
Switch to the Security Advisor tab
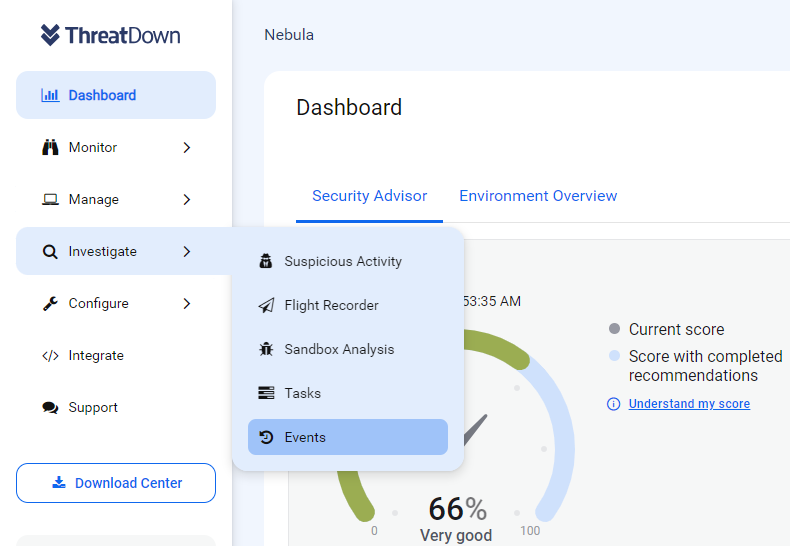(369, 196)
